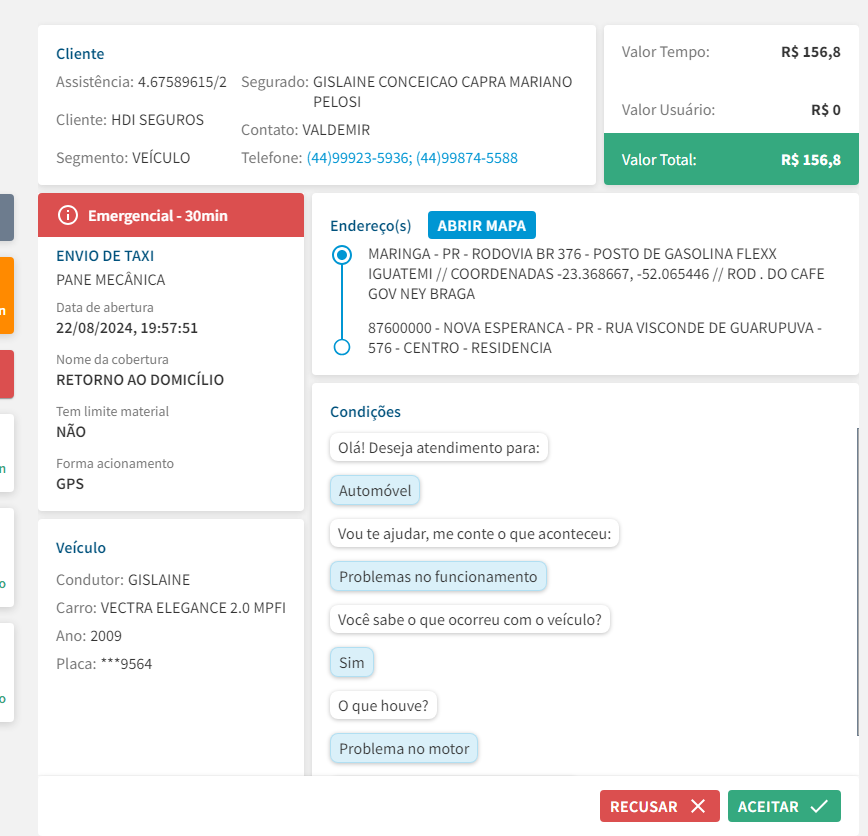Reject the request with RECUSAR

[x=659, y=806]
